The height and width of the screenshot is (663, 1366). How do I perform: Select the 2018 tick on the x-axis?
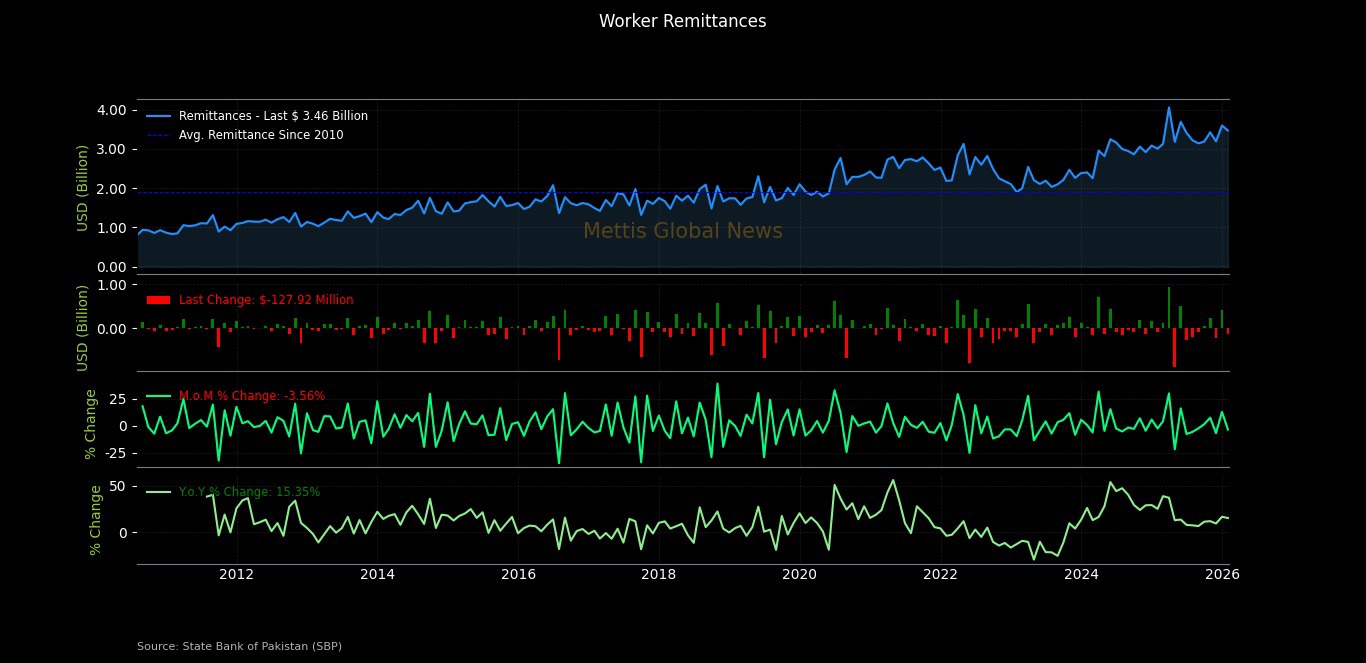pos(658,574)
